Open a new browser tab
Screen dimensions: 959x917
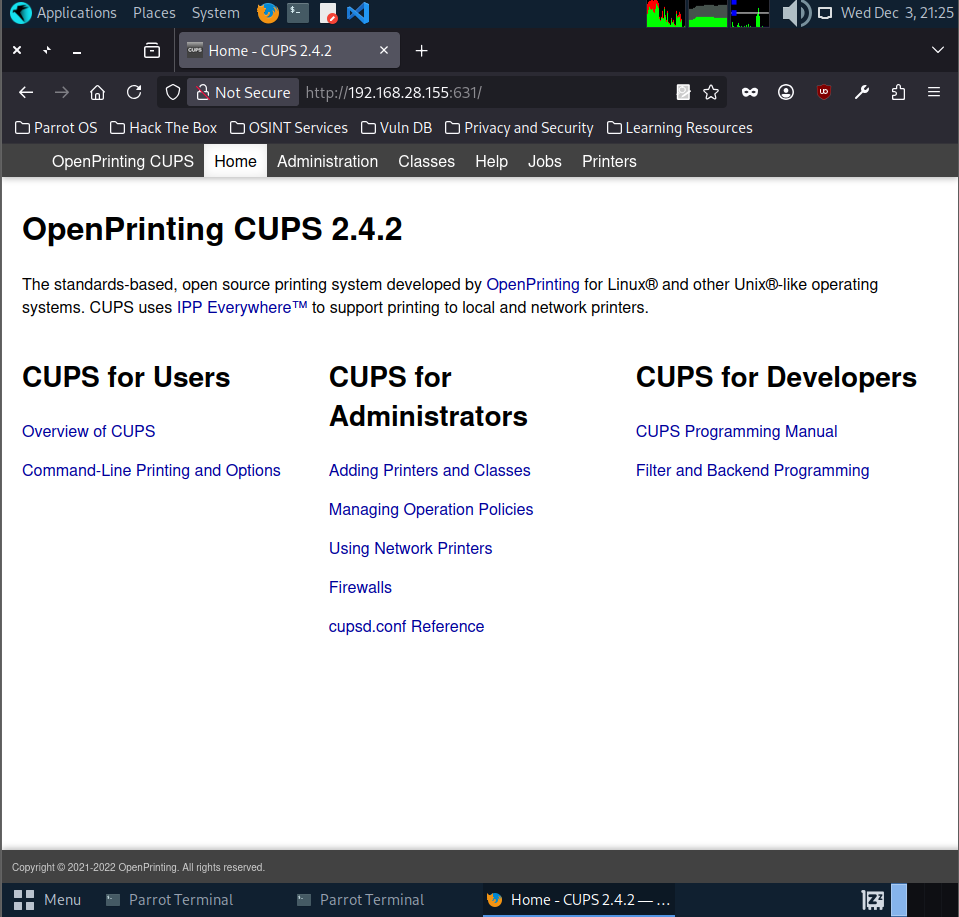click(421, 50)
